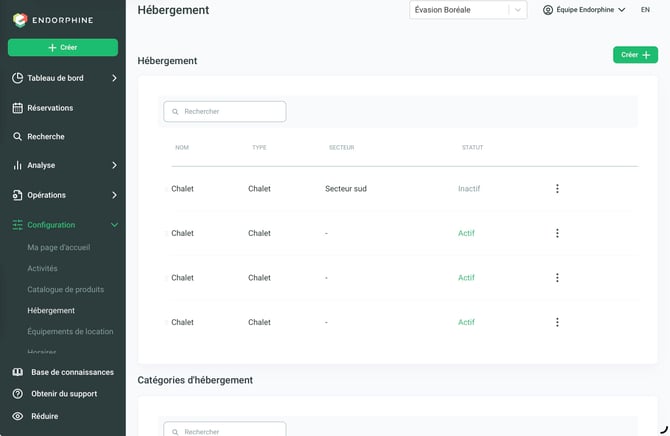Click the Analyse bar chart icon

point(18,165)
